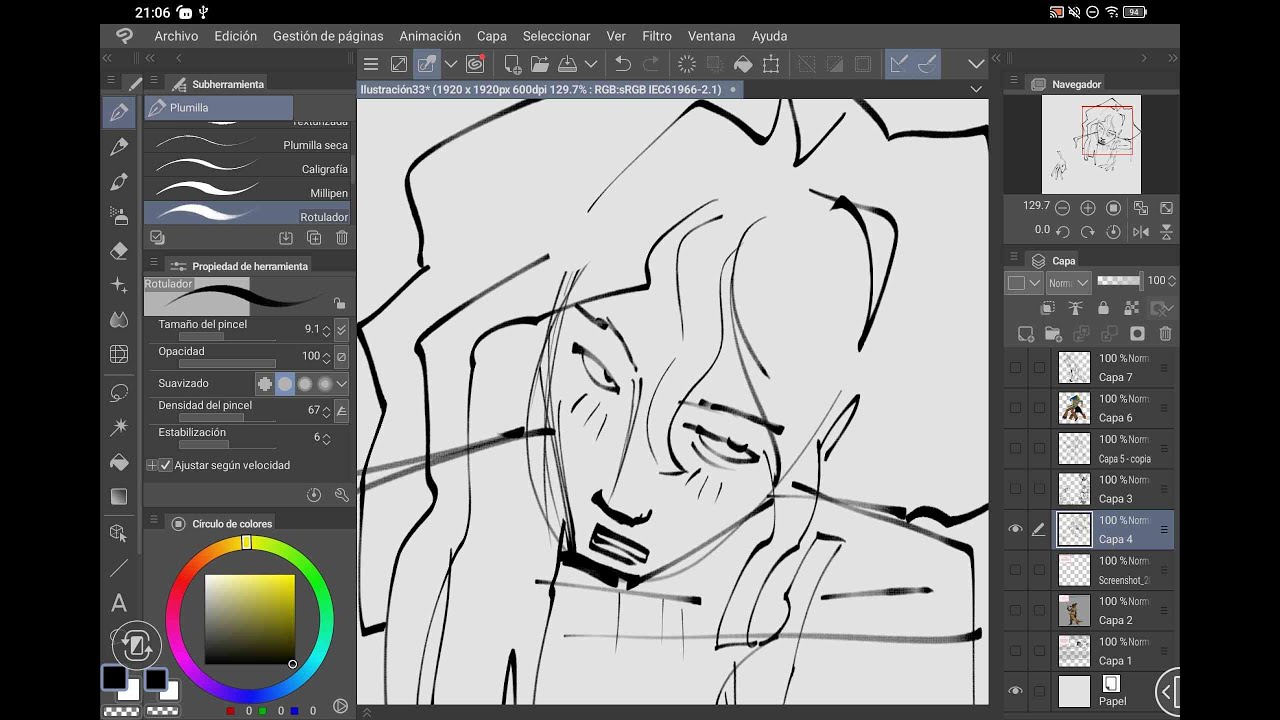
Task: Flip canvas horizontally in Navigator
Action: click(x=1141, y=231)
